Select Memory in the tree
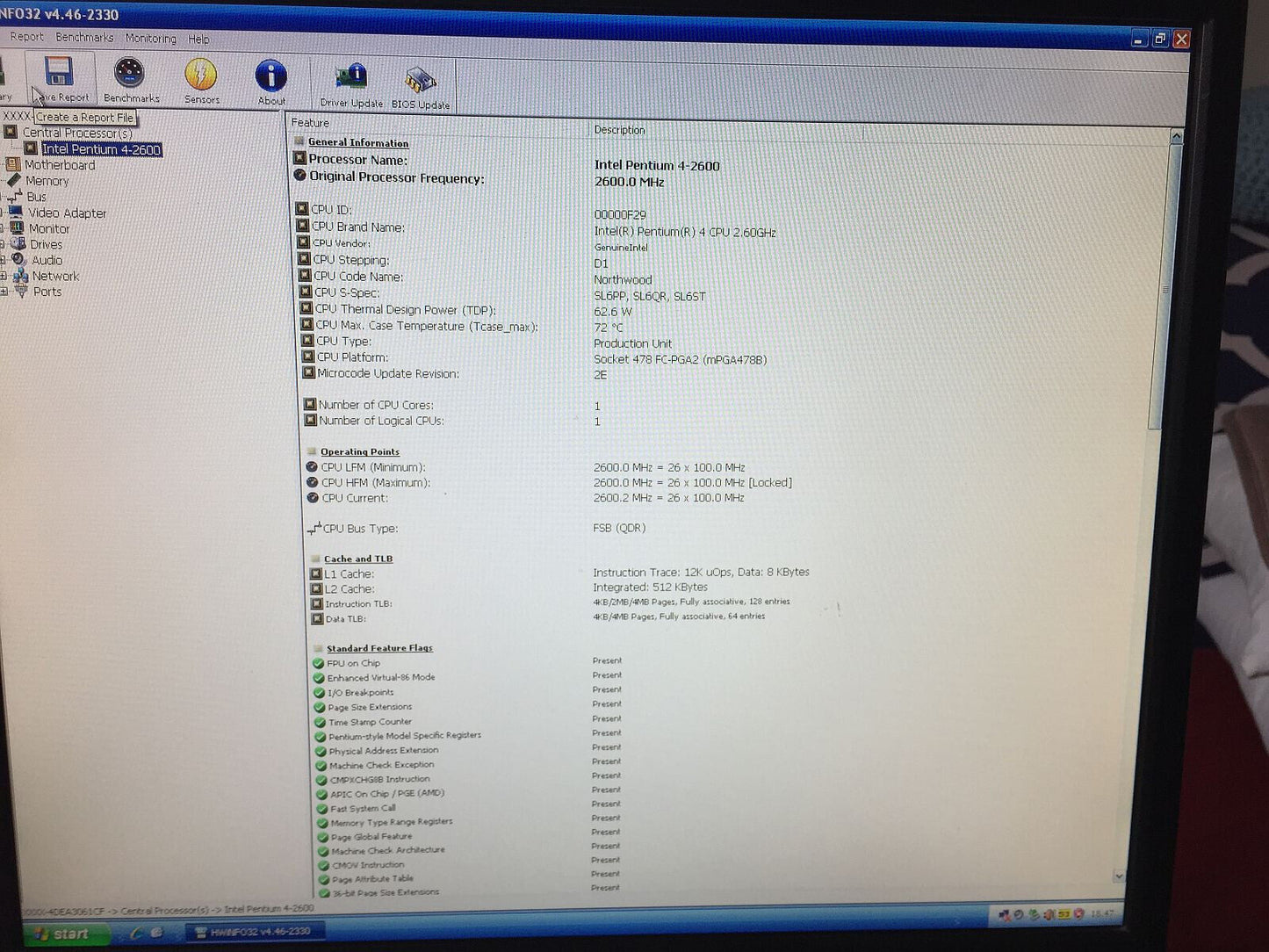Viewport: 1269px width, 952px height. 47,181
